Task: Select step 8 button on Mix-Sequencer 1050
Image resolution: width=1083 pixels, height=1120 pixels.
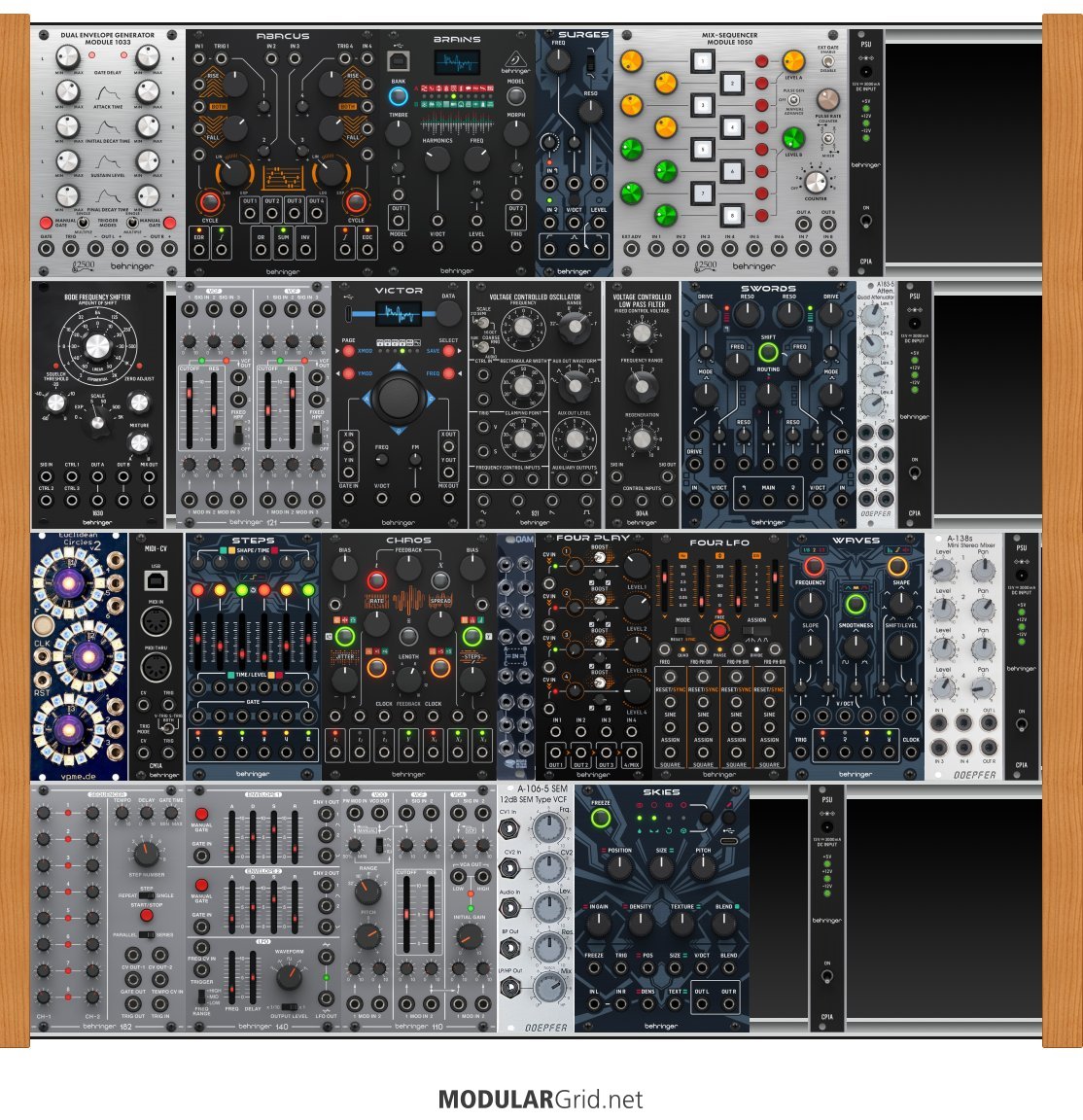Action: pyautogui.click(x=731, y=215)
